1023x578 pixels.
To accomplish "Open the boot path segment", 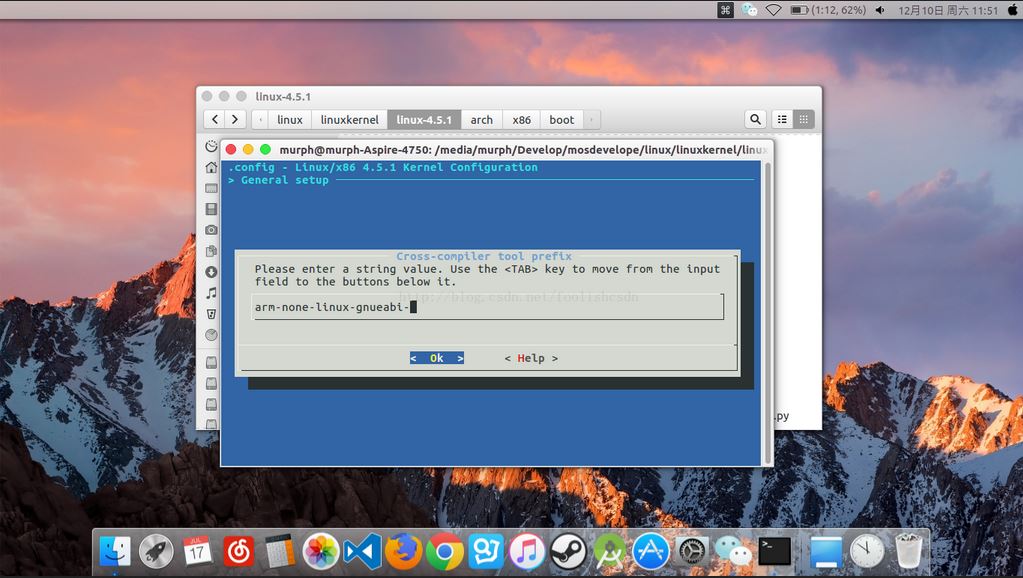I will point(562,119).
